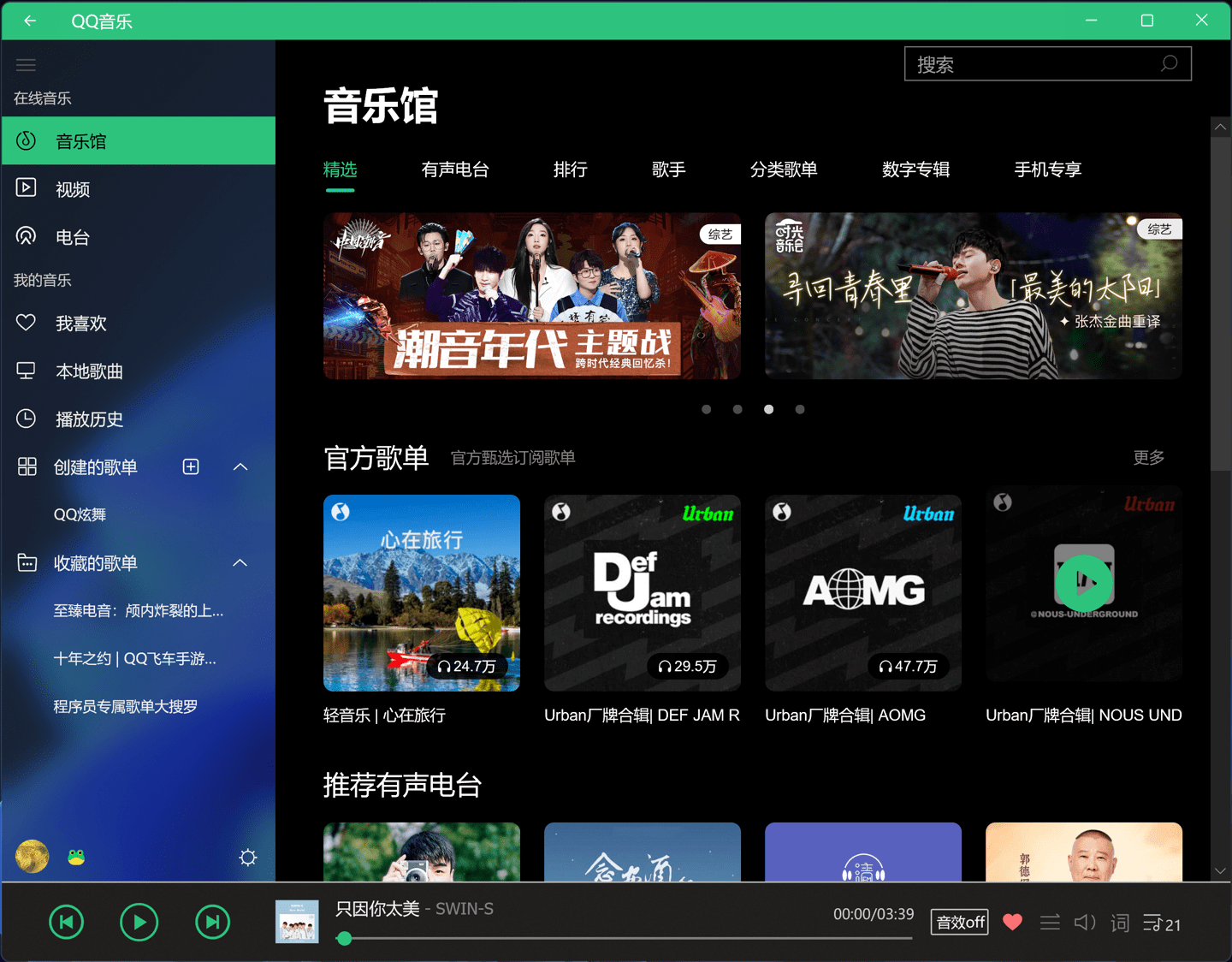Click the search input field
This screenshot has width=1232, height=962.
(1027, 63)
